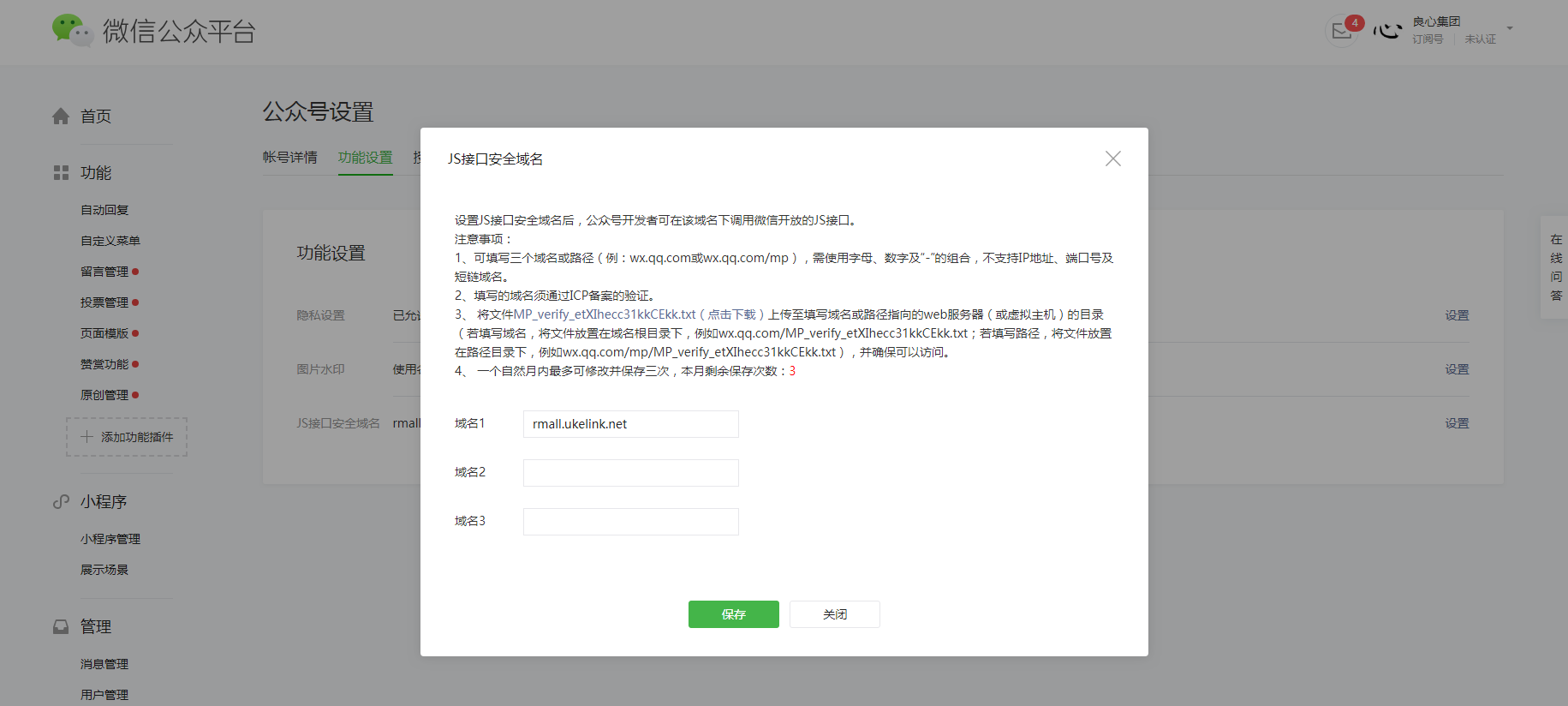Screen dimensions: 1568x706
Task: Go to 首页 in the sidebar
Action: click(95, 116)
